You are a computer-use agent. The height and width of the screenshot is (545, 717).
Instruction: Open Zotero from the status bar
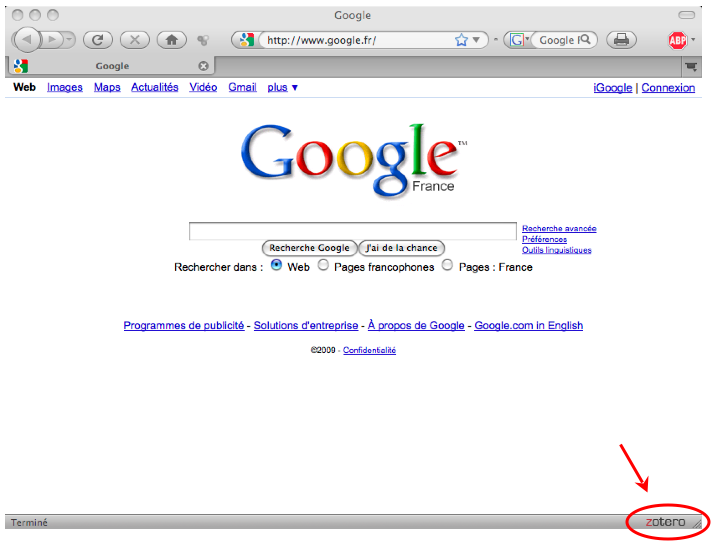pyautogui.click(x=665, y=522)
